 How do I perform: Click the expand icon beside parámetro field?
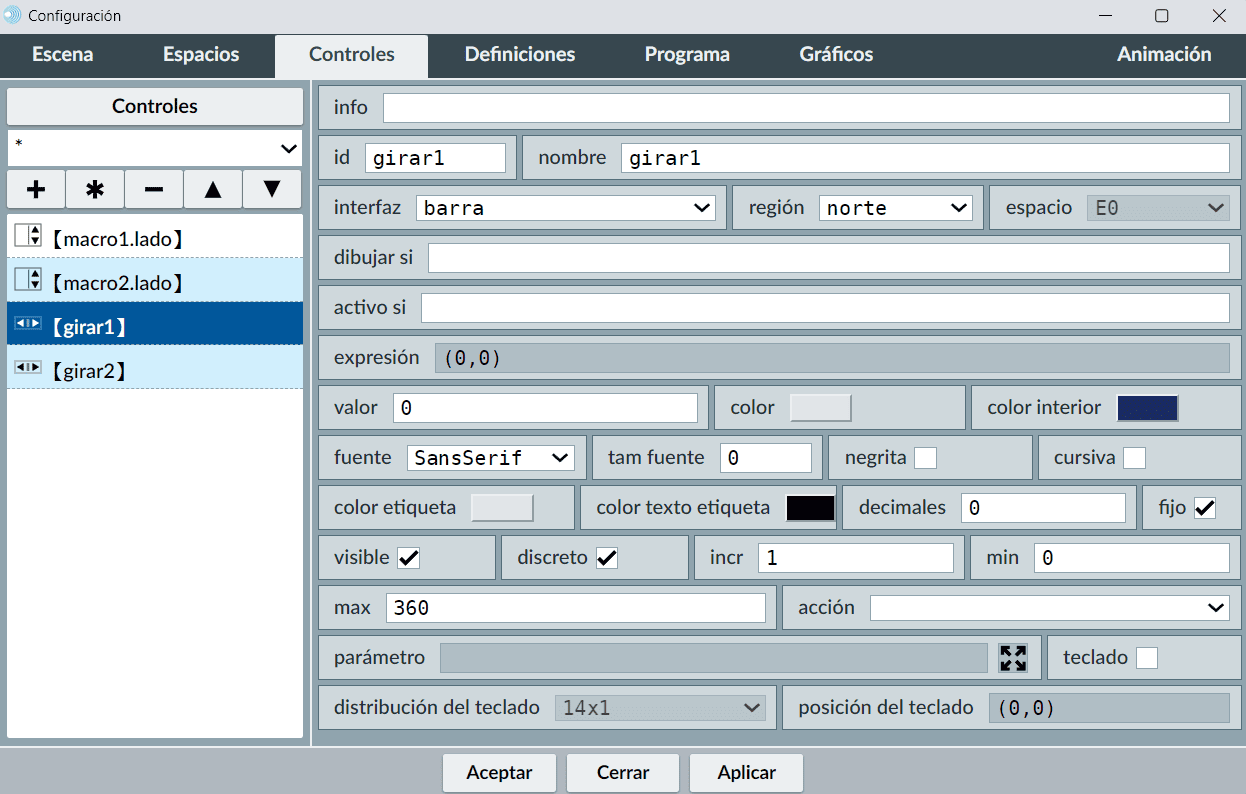click(x=1013, y=658)
